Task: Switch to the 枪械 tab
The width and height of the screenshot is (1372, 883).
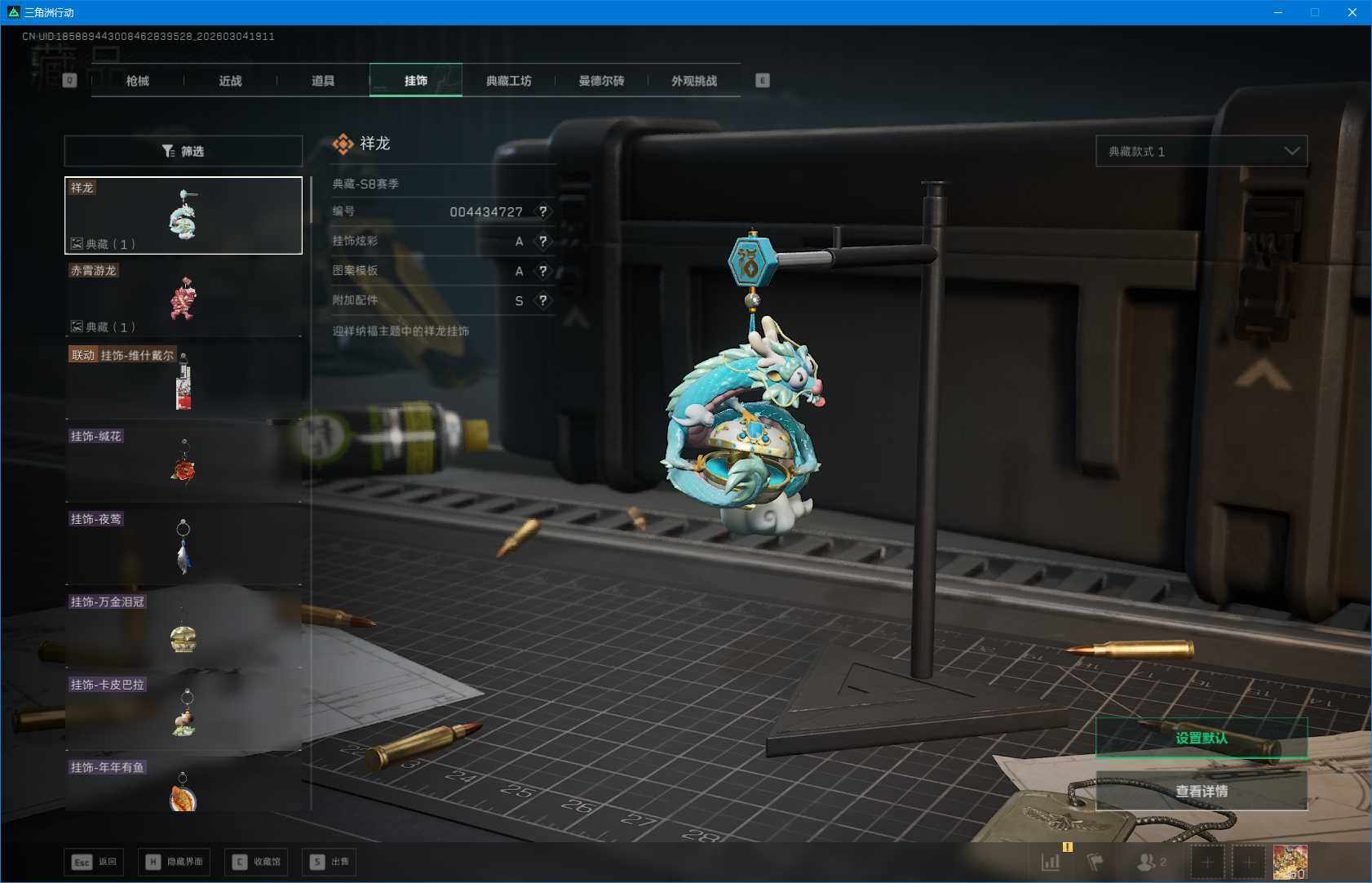Action: (138, 81)
